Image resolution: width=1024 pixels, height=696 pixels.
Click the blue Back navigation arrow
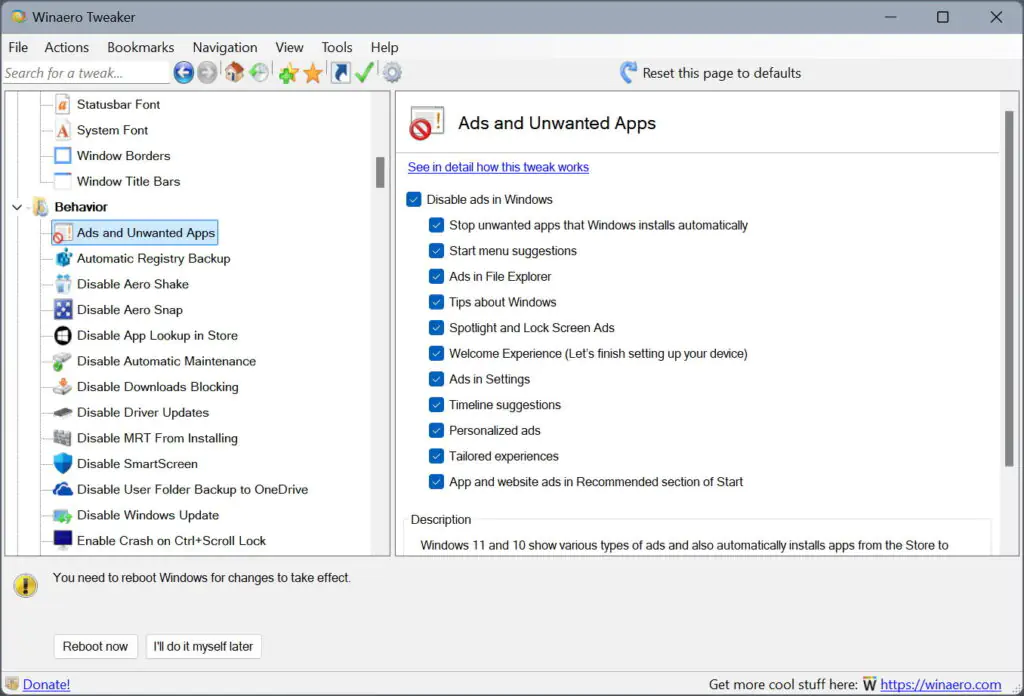183,72
